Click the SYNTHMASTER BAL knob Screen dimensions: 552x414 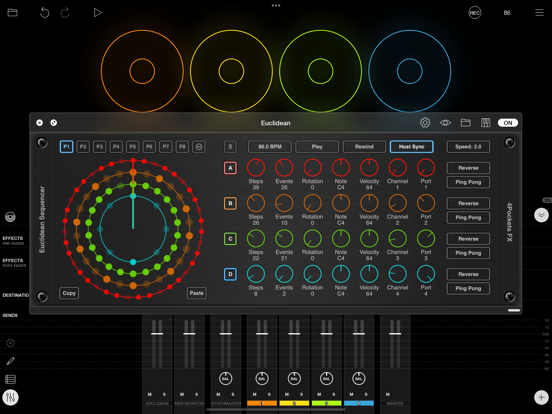coord(226,379)
